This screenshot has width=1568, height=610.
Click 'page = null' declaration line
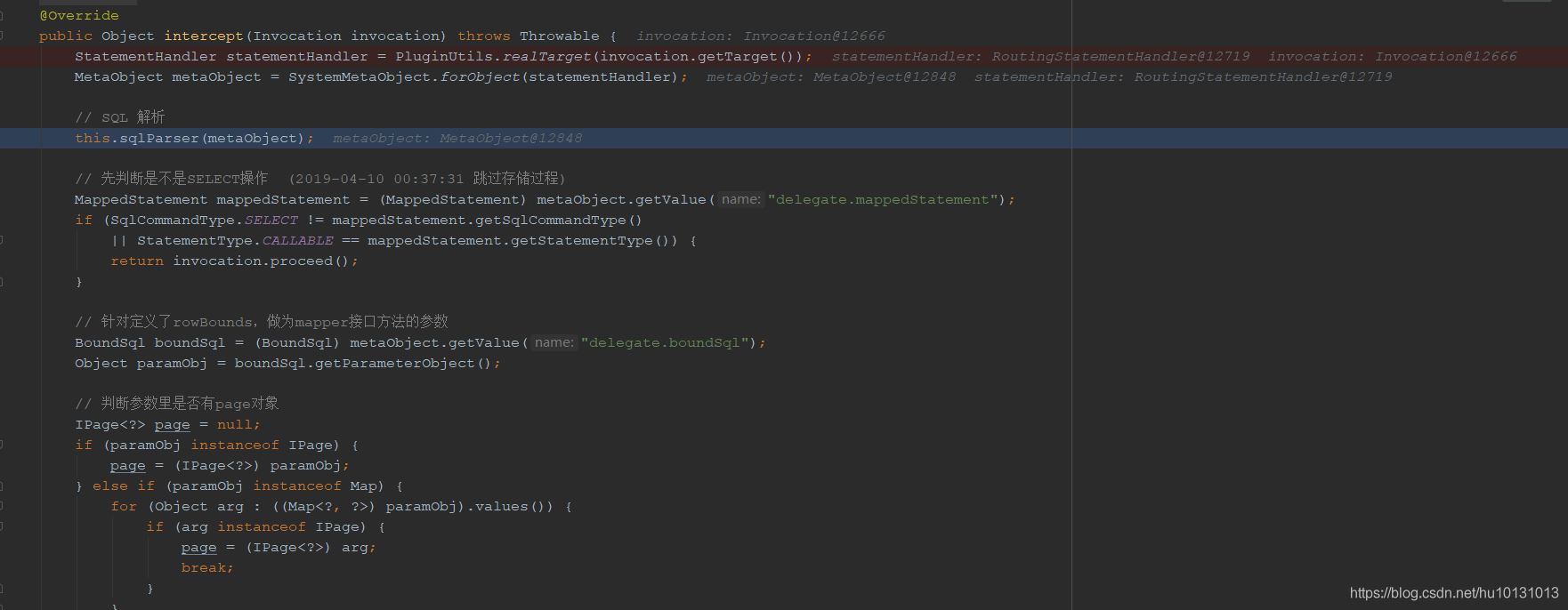(x=167, y=424)
